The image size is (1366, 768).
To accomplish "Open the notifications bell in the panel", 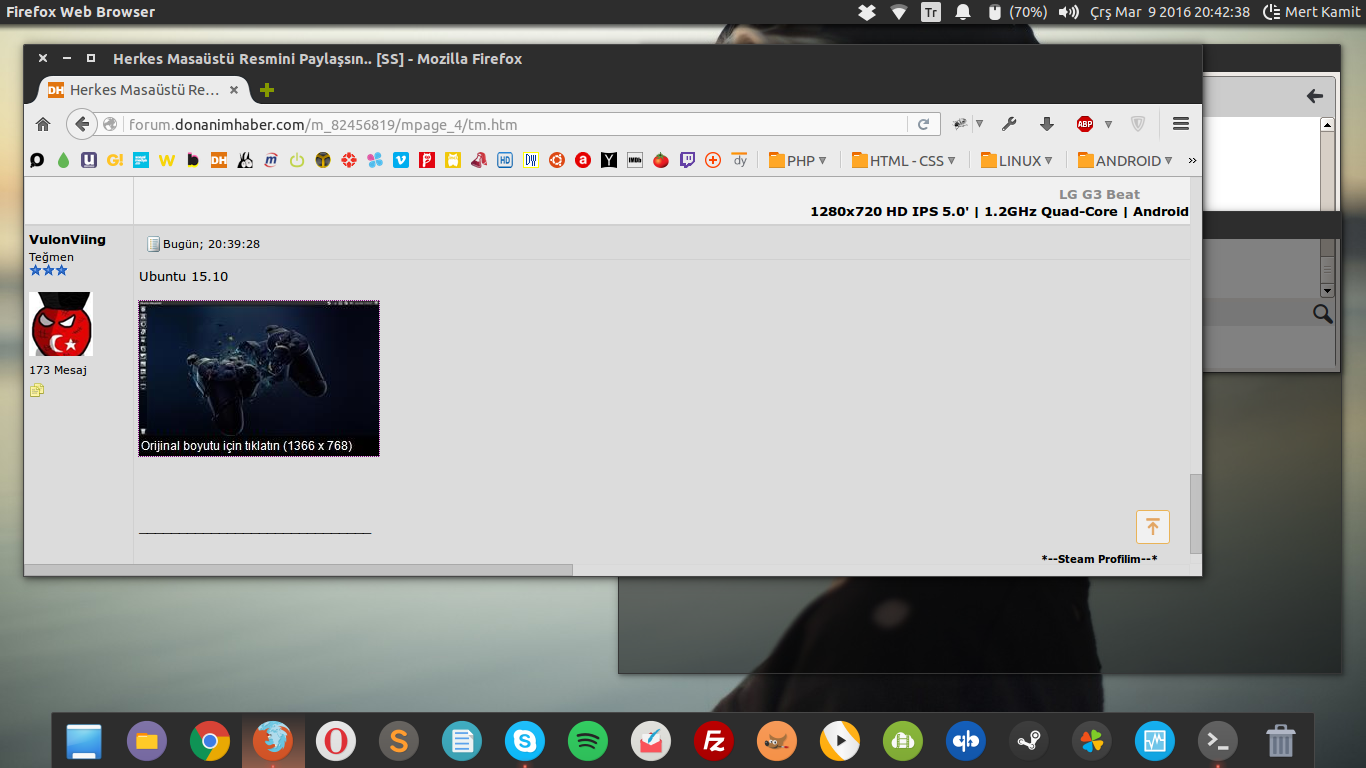I will pyautogui.click(x=963, y=12).
